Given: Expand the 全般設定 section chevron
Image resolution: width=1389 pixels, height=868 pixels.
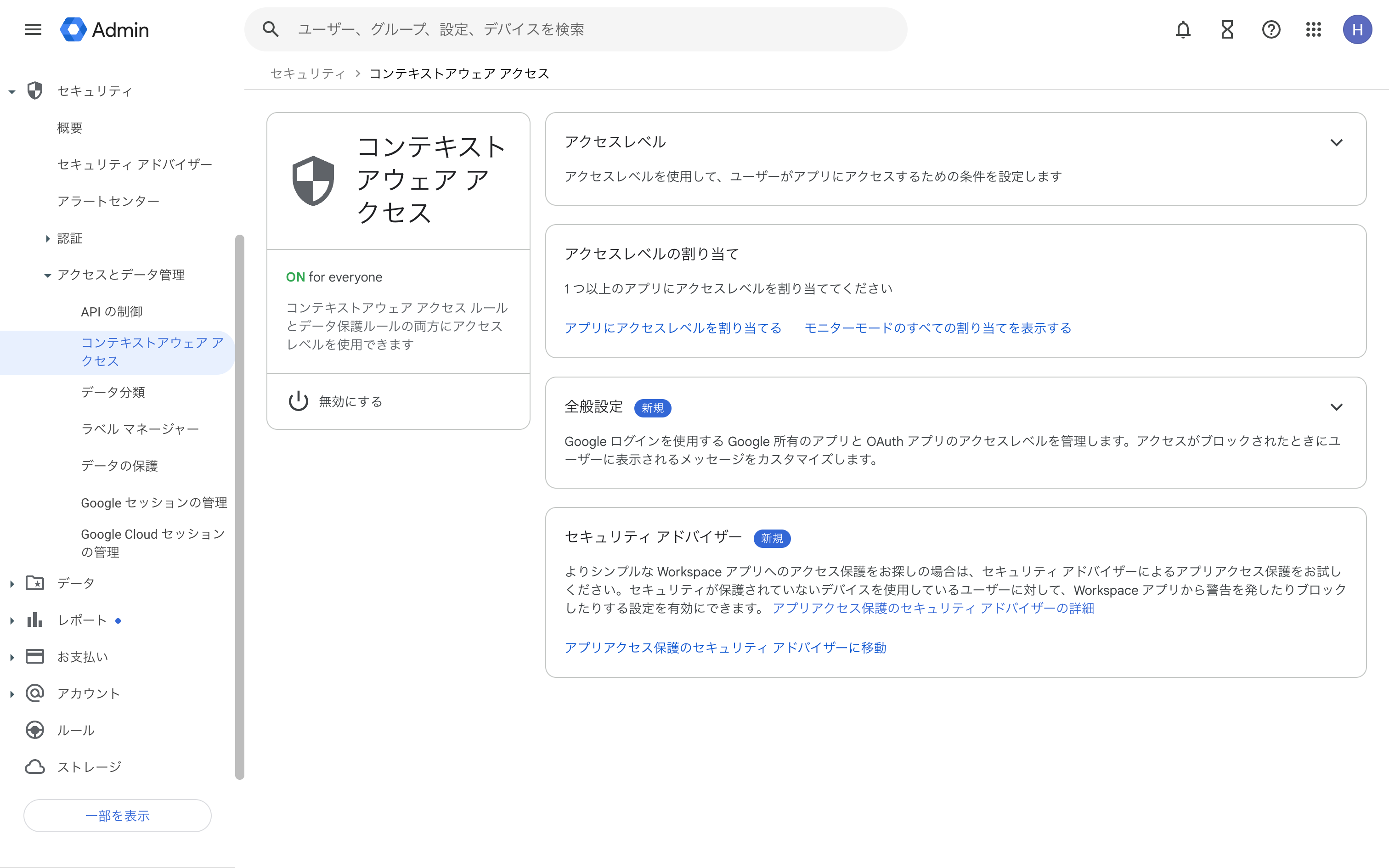Looking at the screenshot, I should [1338, 407].
